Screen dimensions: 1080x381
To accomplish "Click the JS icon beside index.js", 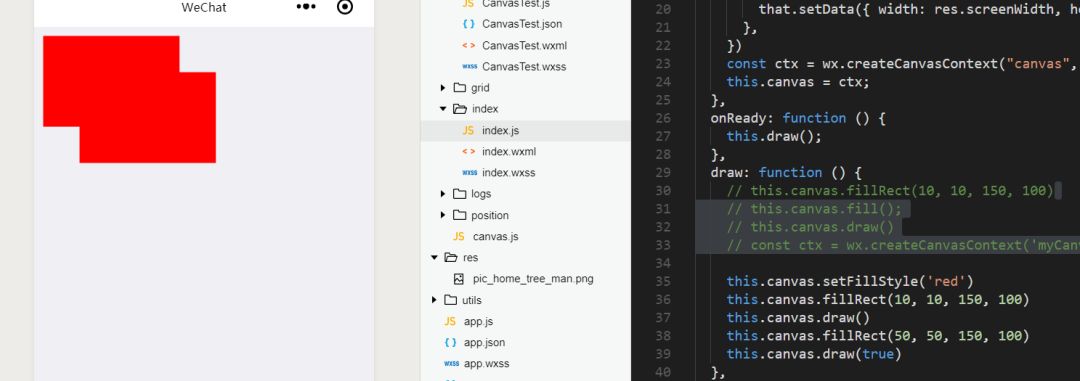I will click(468, 130).
